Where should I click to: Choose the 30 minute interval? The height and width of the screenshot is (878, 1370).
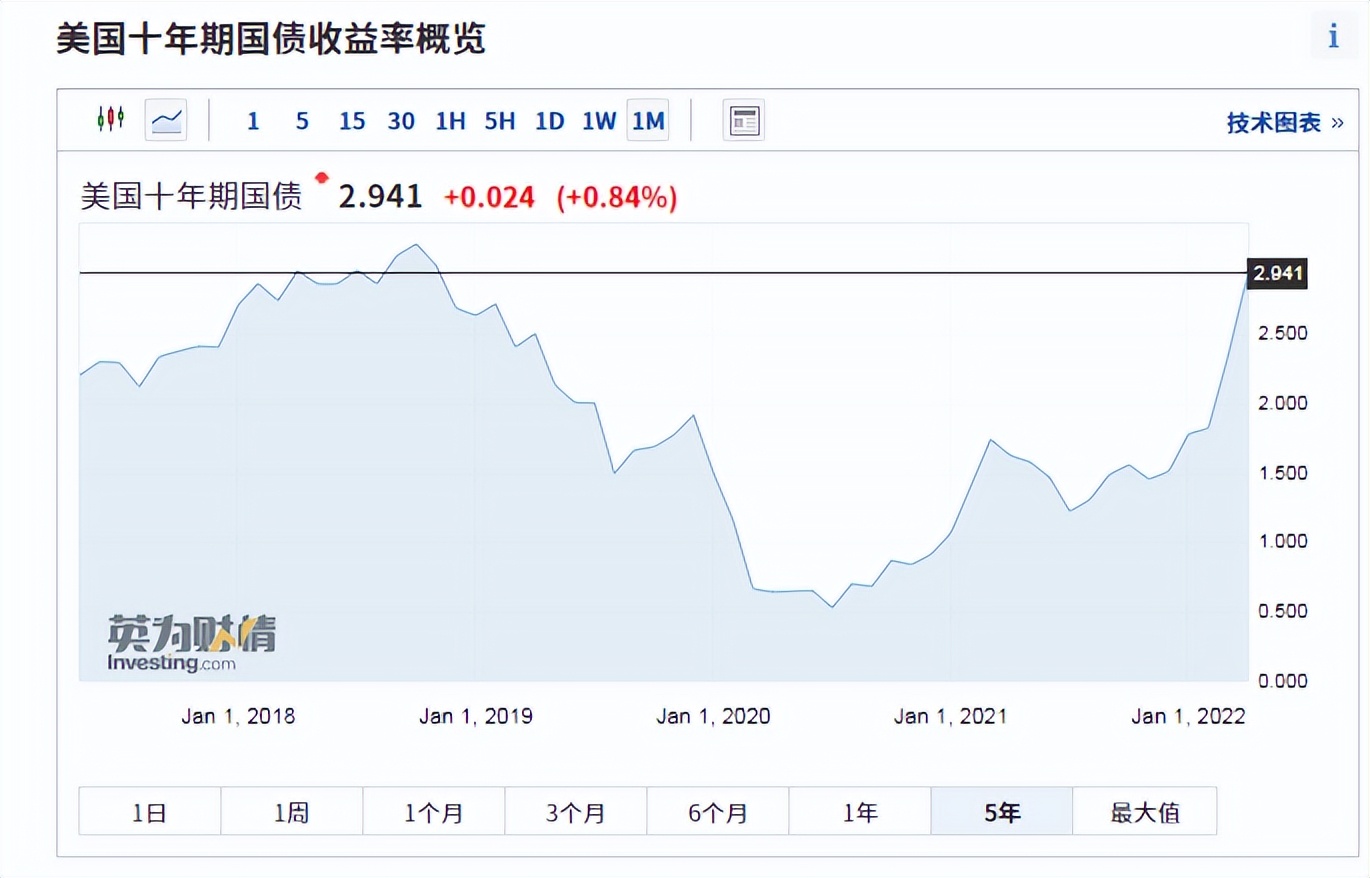click(x=401, y=121)
